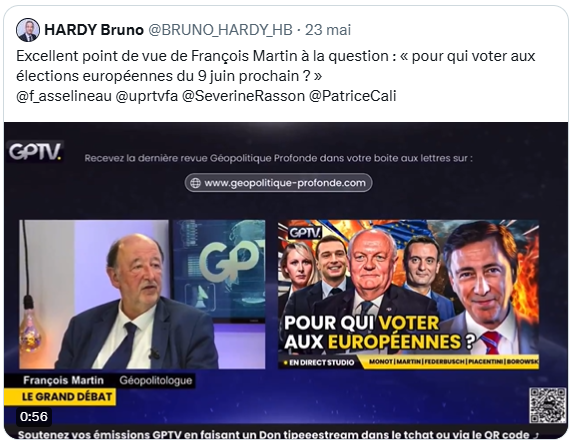The height and width of the screenshot is (441, 572).
Task: Open the @SeverineRasson mention
Action: (243, 96)
